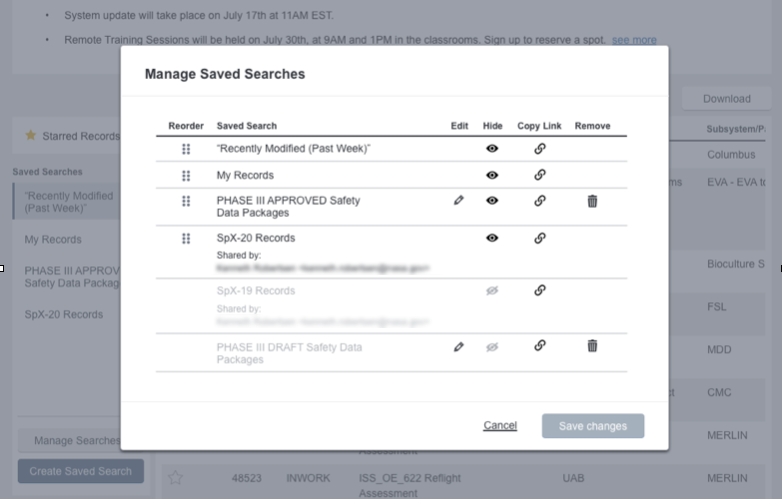This screenshot has height=499, width=782.
Task: Click the Download button
Action: pos(726,99)
